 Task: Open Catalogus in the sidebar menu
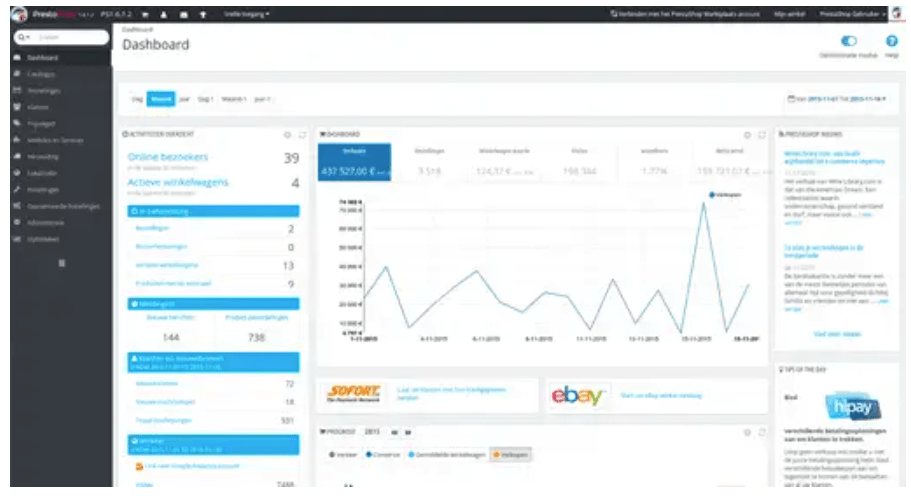tap(42, 74)
